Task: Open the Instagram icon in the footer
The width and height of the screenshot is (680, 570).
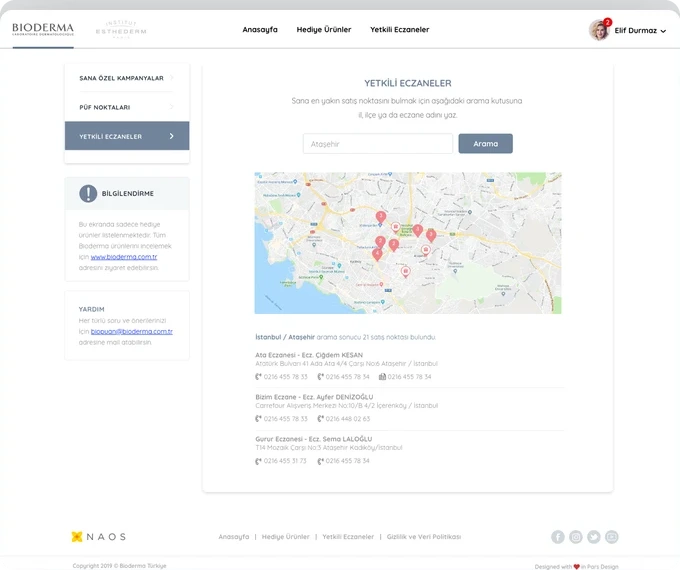Action: (x=575, y=537)
